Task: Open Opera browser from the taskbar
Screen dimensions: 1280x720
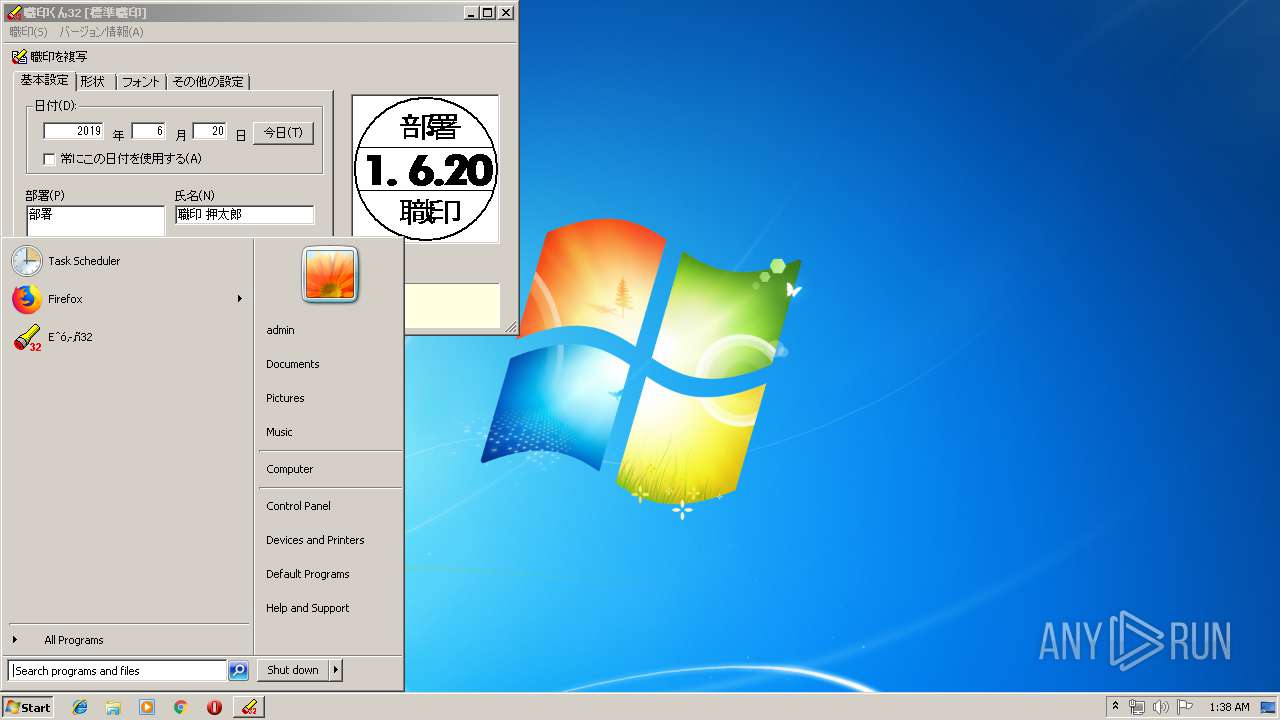Action: click(214, 707)
